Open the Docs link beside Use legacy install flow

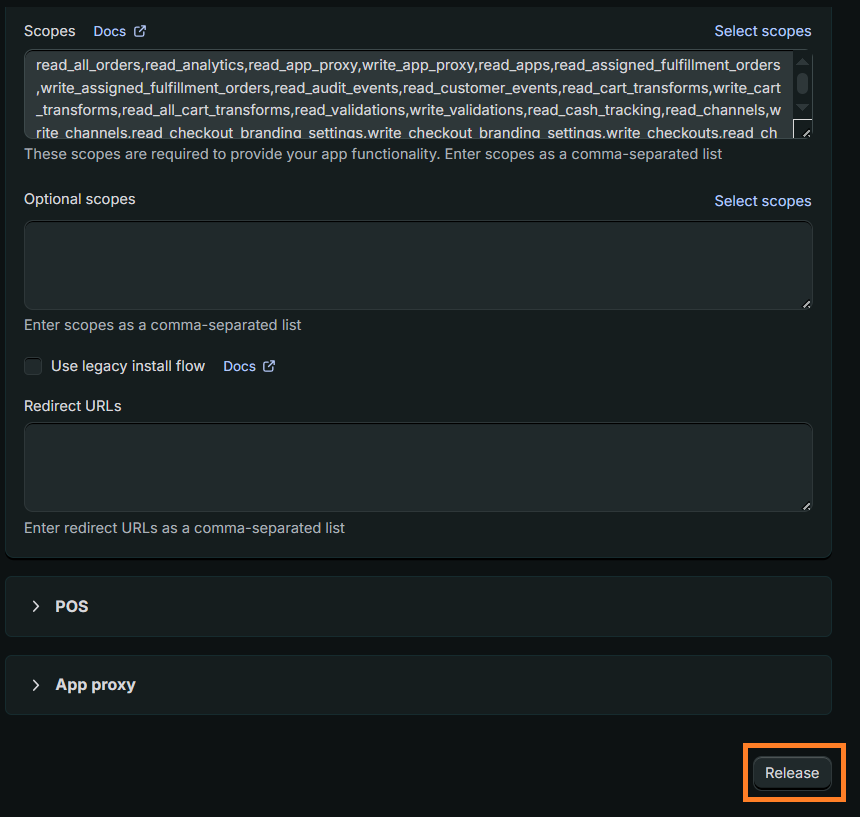(238, 366)
